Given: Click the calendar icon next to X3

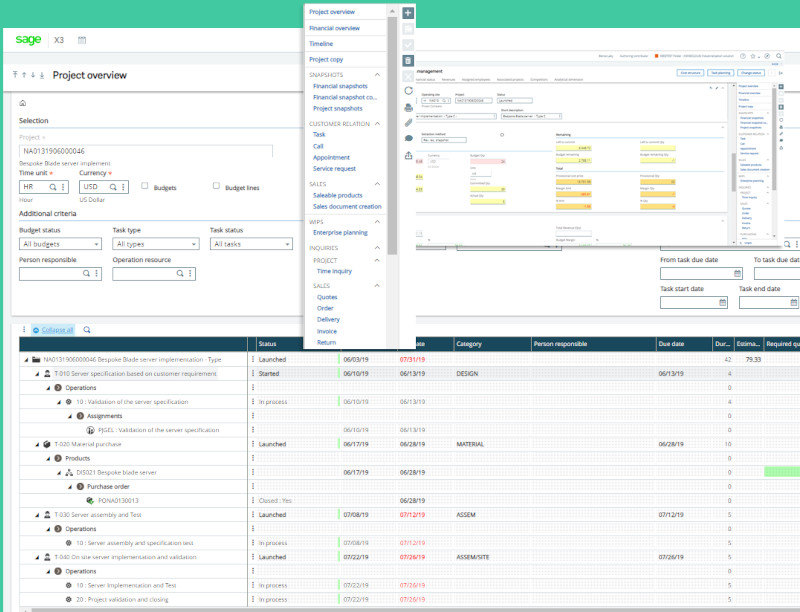Looking at the screenshot, I should (82, 40).
